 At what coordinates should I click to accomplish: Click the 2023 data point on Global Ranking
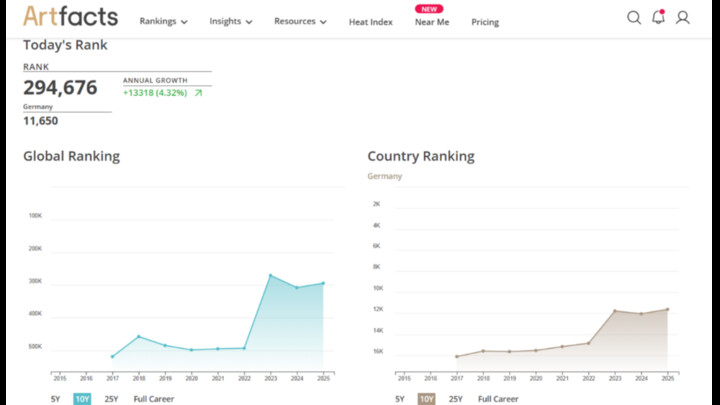point(270,276)
